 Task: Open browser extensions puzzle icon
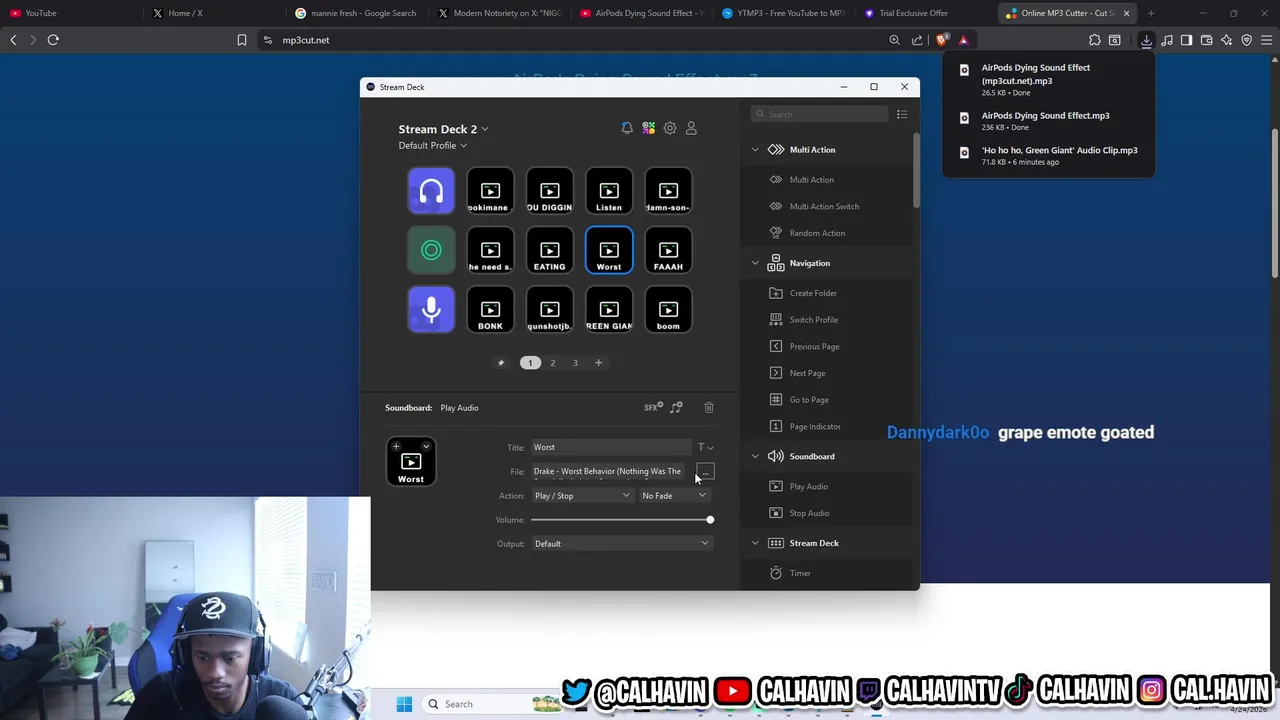click(x=1095, y=40)
